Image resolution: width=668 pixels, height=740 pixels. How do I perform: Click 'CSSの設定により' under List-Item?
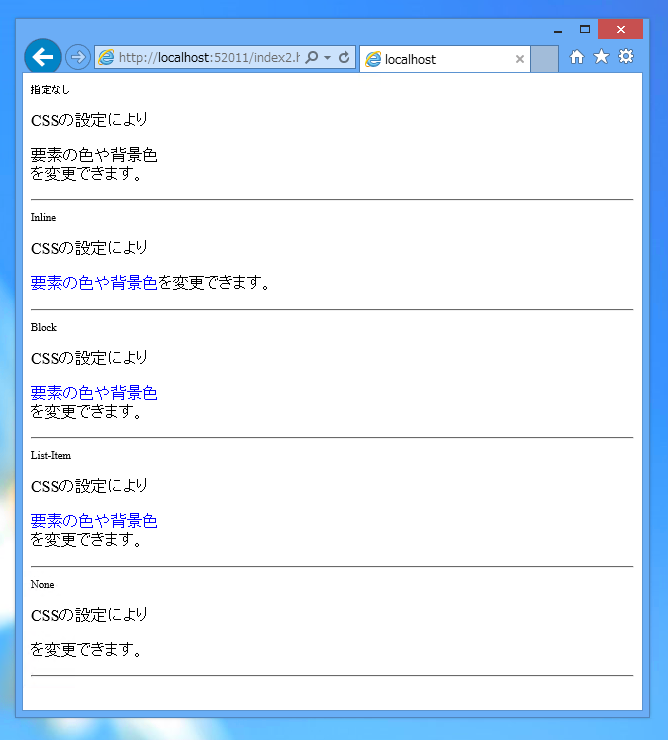(89, 486)
